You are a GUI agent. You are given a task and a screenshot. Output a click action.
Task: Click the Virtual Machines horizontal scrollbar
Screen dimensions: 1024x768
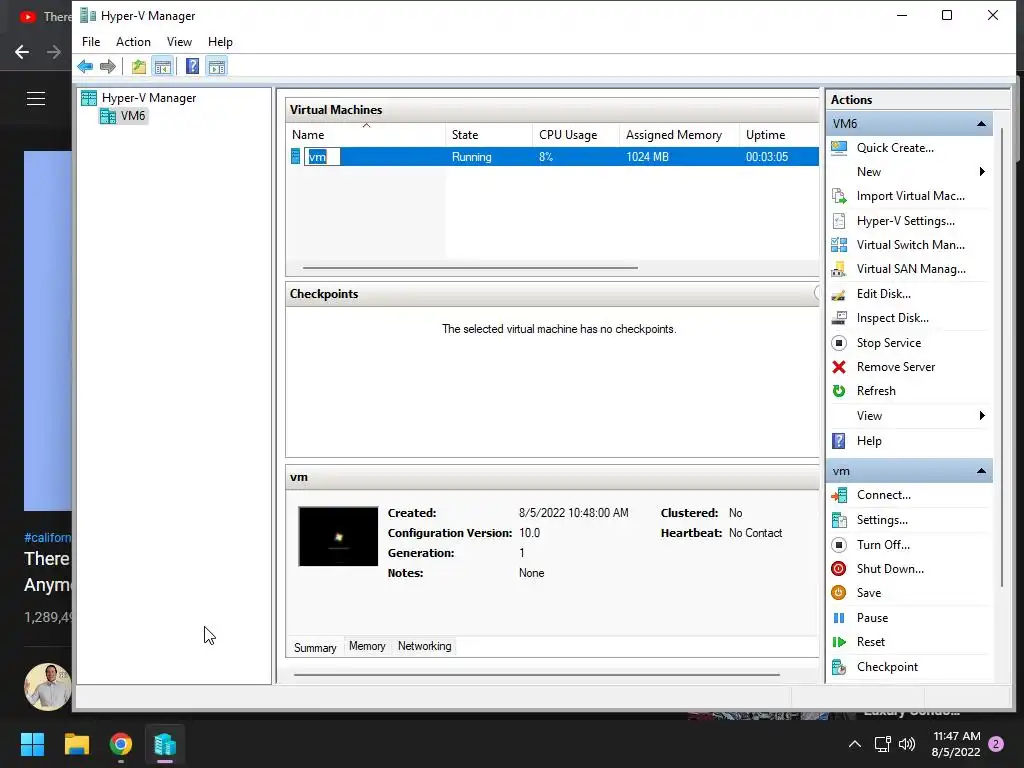470,268
